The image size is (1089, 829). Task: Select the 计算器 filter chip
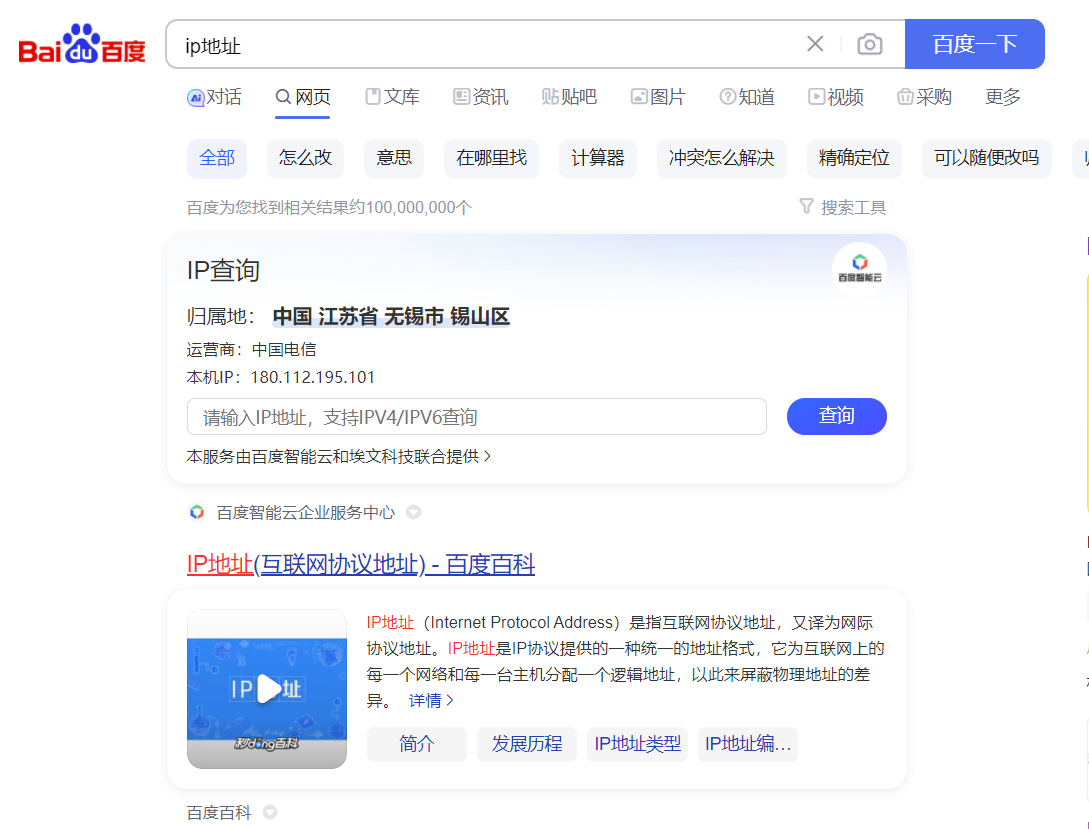coord(597,158)
